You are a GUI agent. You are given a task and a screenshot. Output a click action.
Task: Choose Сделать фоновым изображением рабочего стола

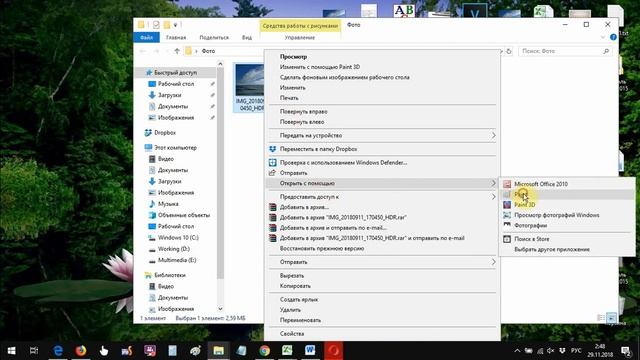pyautogui.click(x=344, y=77)
